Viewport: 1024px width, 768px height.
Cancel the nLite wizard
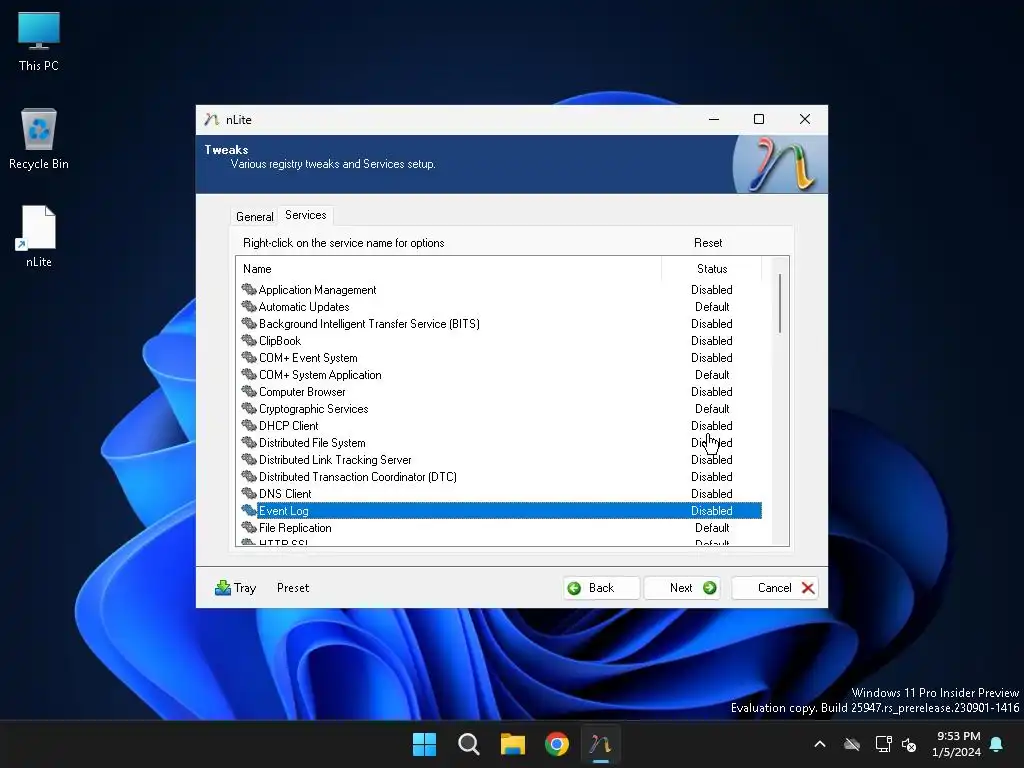click(775, 588)
